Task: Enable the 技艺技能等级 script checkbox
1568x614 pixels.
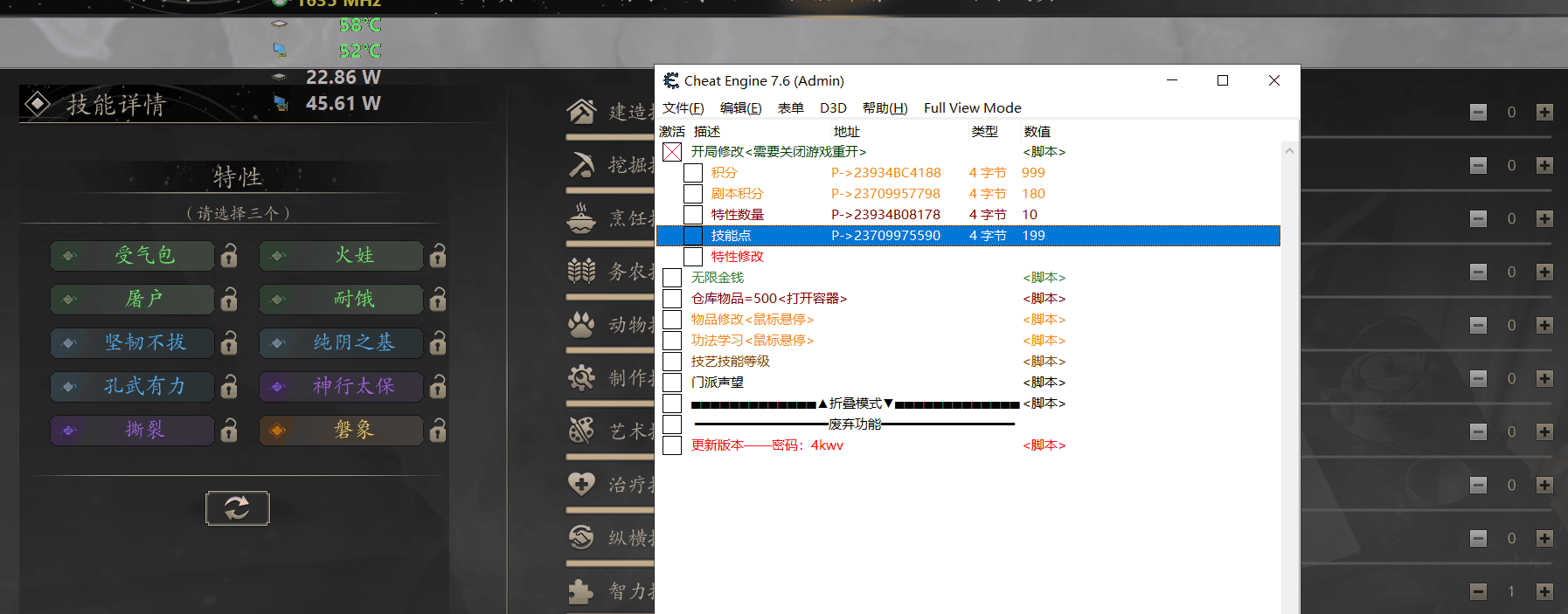Action: click(x=672, y=362)
